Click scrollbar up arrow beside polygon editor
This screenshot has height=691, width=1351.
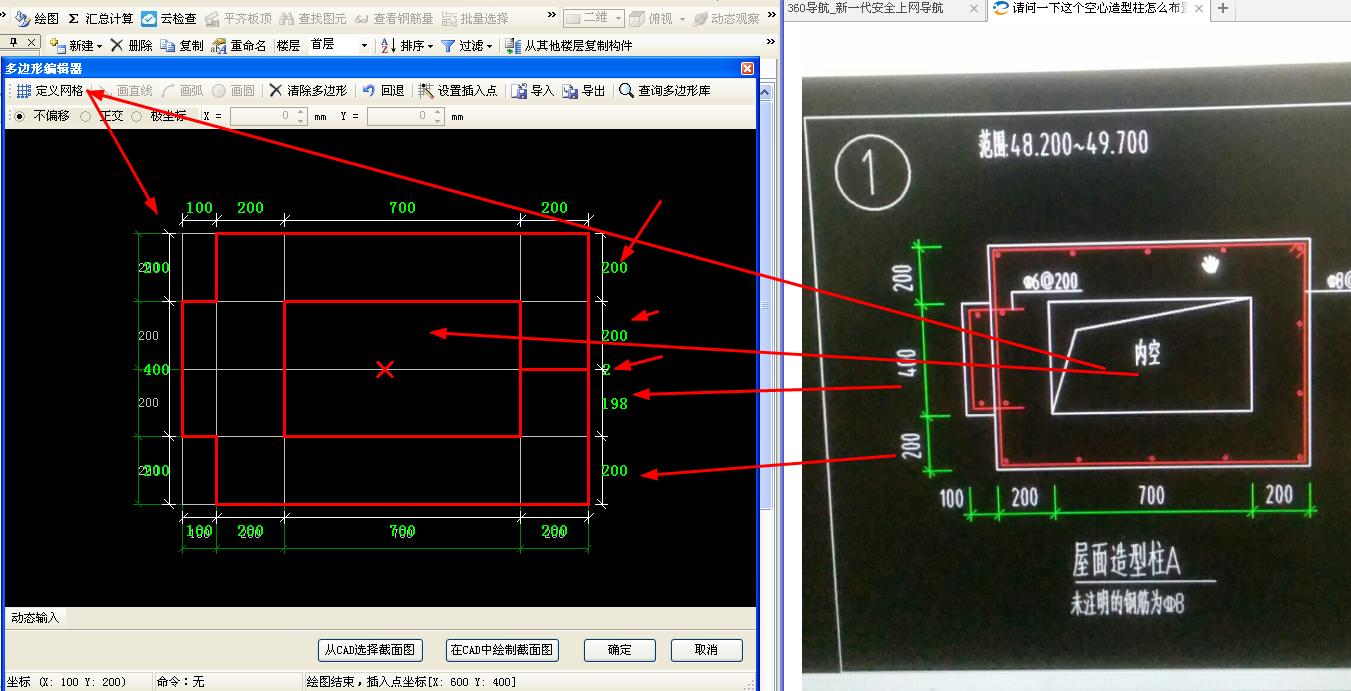pos(765,93)
